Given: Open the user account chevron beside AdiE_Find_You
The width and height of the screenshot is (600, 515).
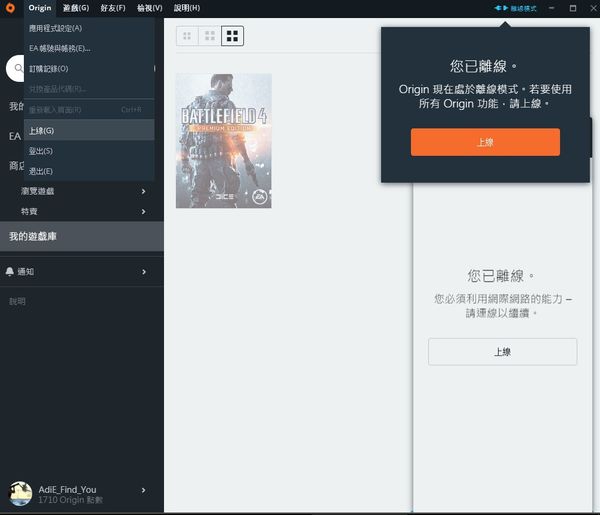Looking at the screenshot, I should pyautogui.click(x=143, y=490).
